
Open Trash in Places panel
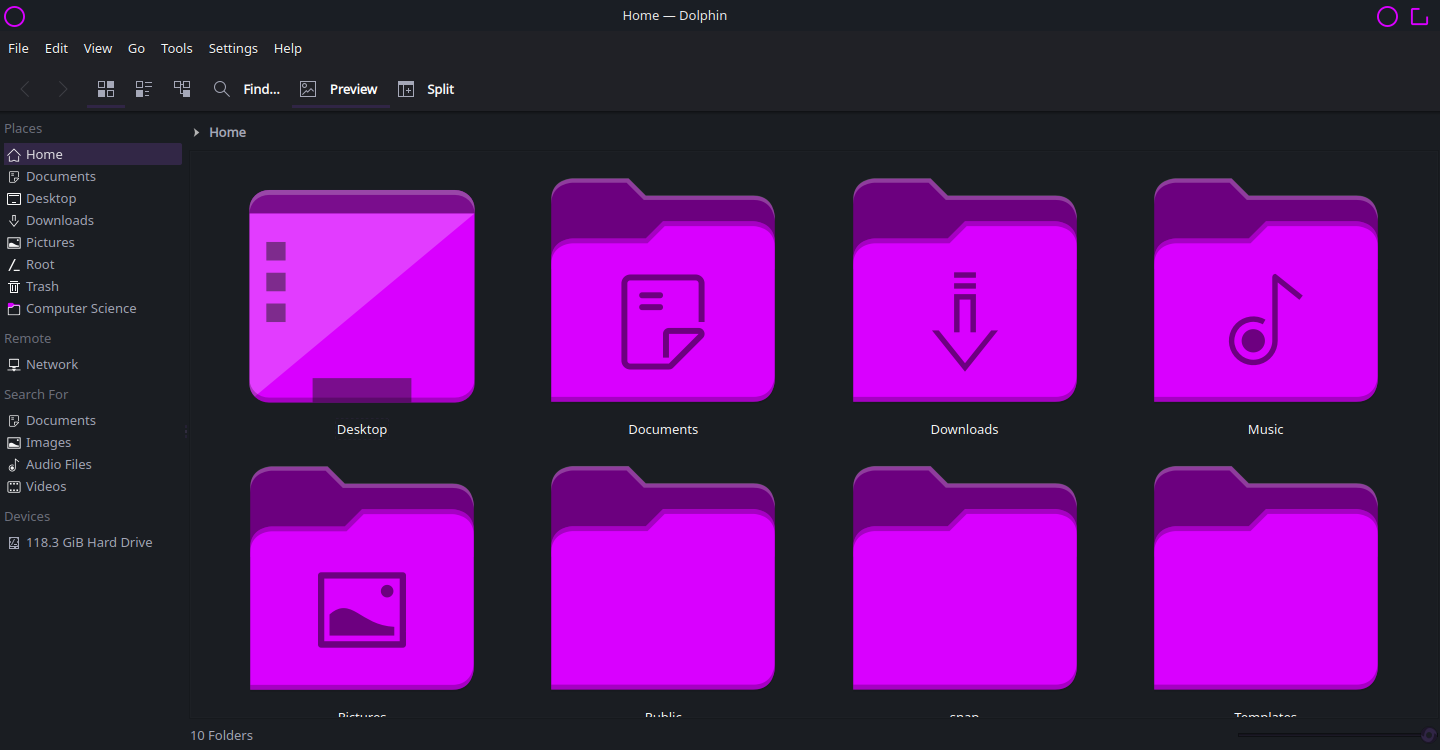93,286
